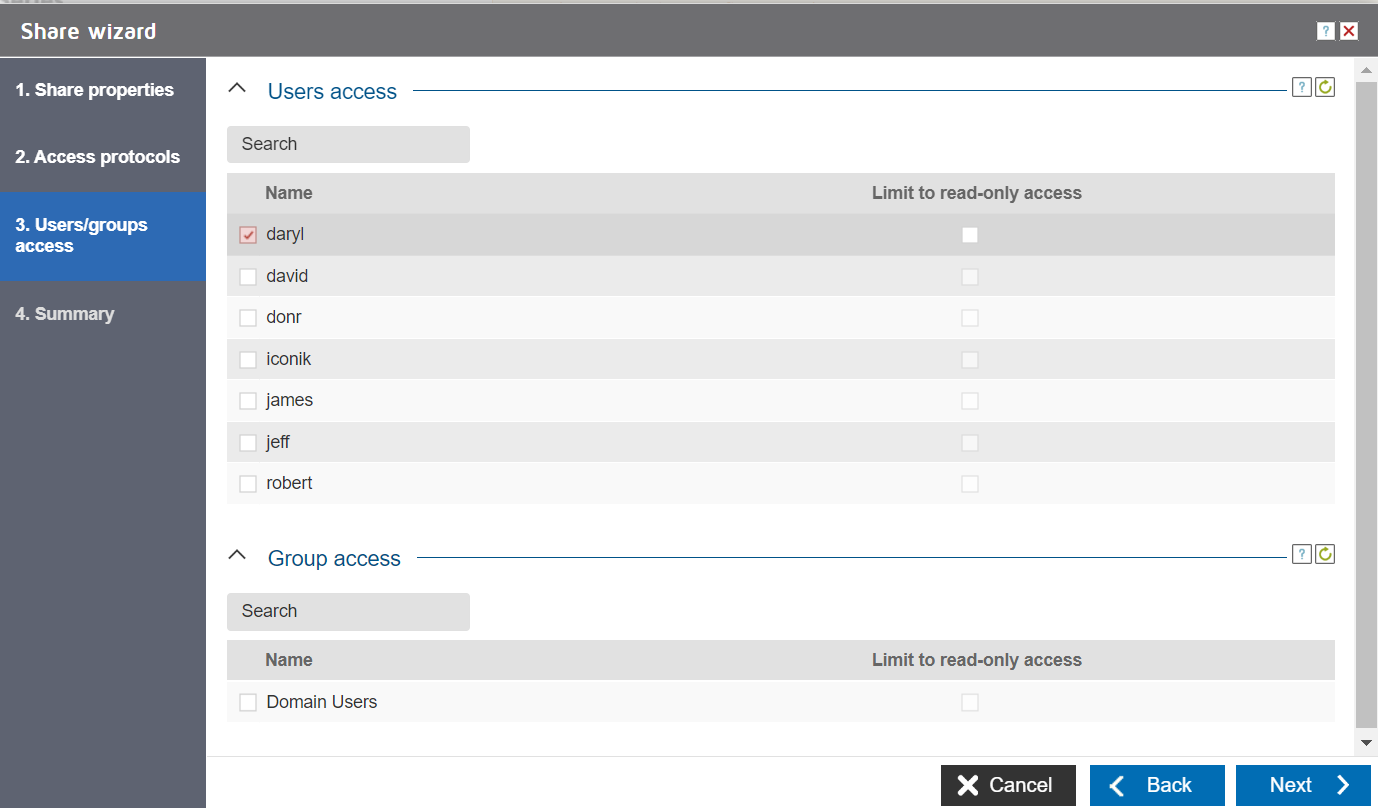Check the iconik user checkbox
This screenshot has height=808, width=1378.
click(248, 360)
